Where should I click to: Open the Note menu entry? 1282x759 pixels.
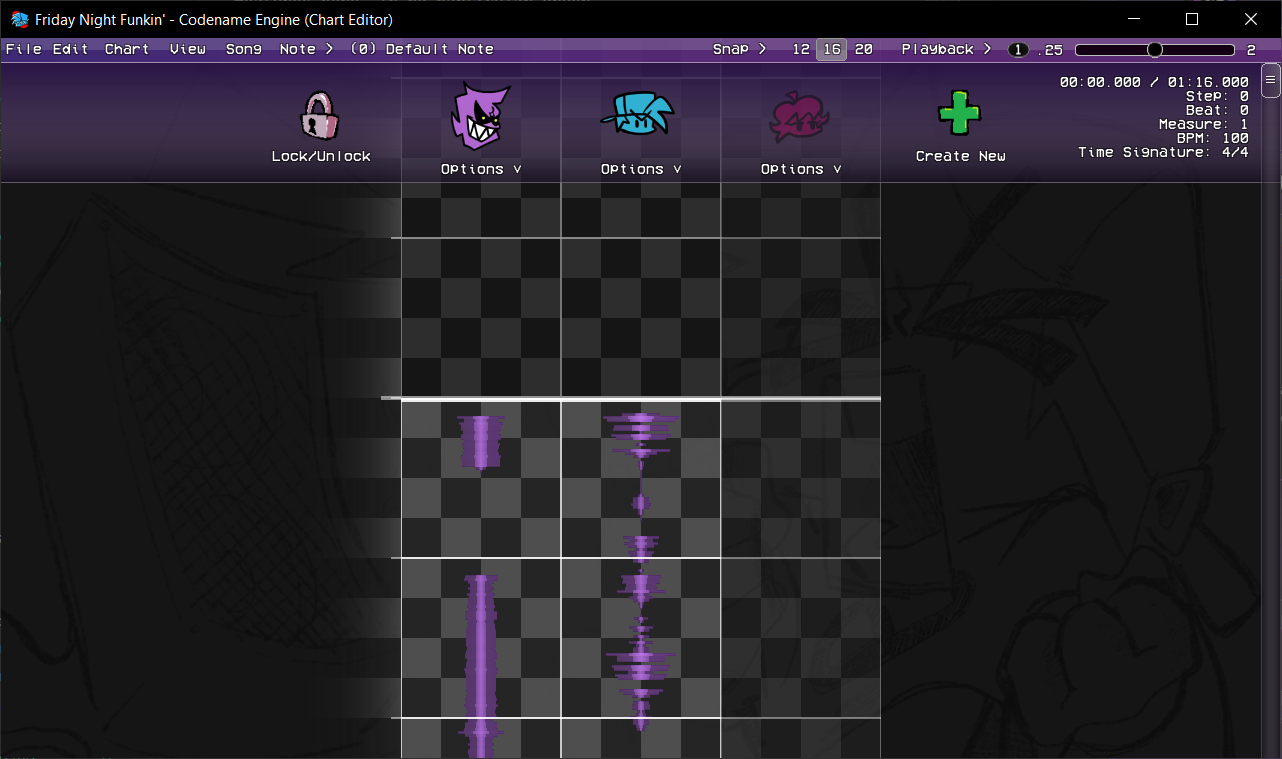click(296, 48)
